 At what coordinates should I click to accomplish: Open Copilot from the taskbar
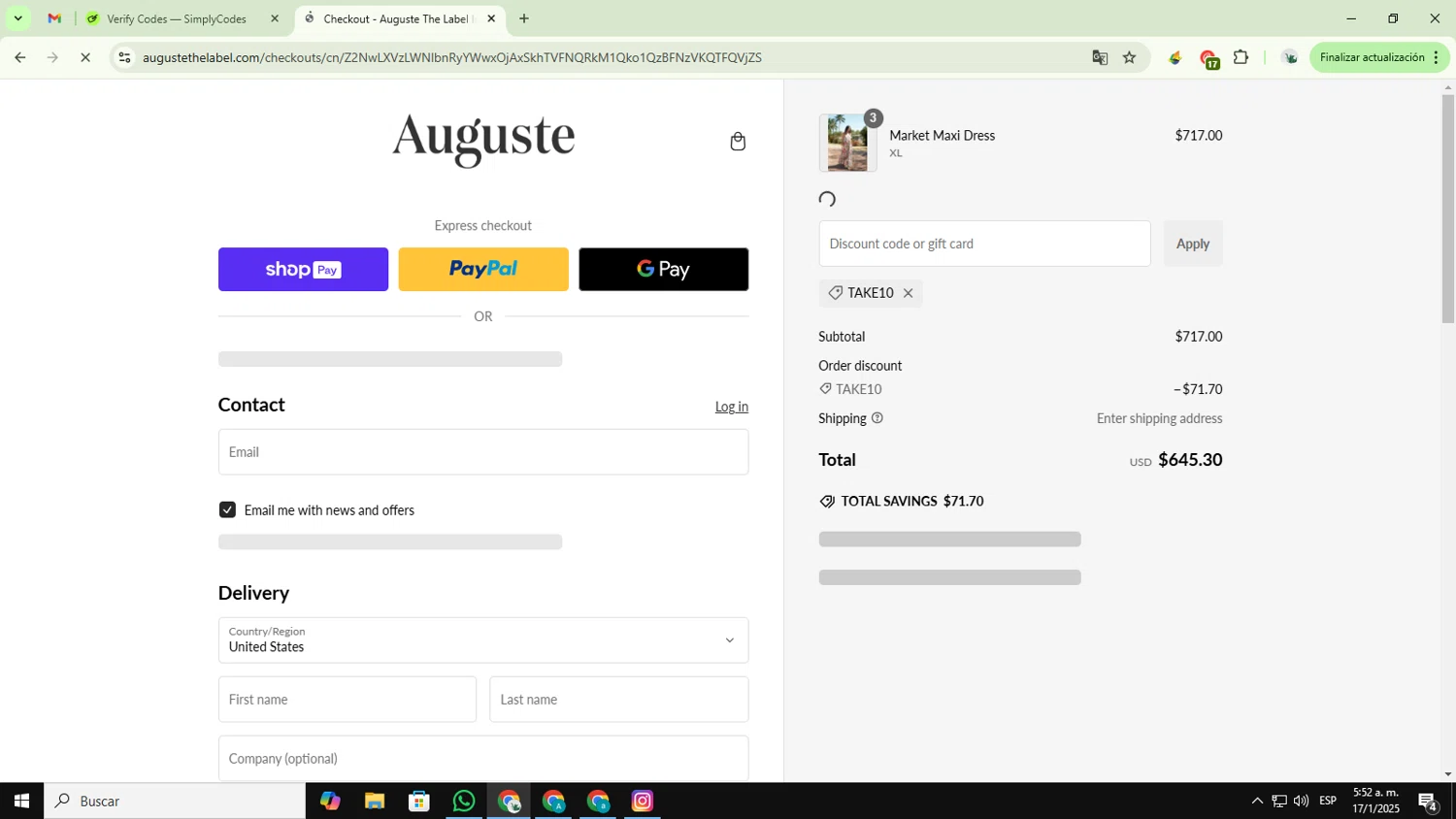[x=330, y=801]
